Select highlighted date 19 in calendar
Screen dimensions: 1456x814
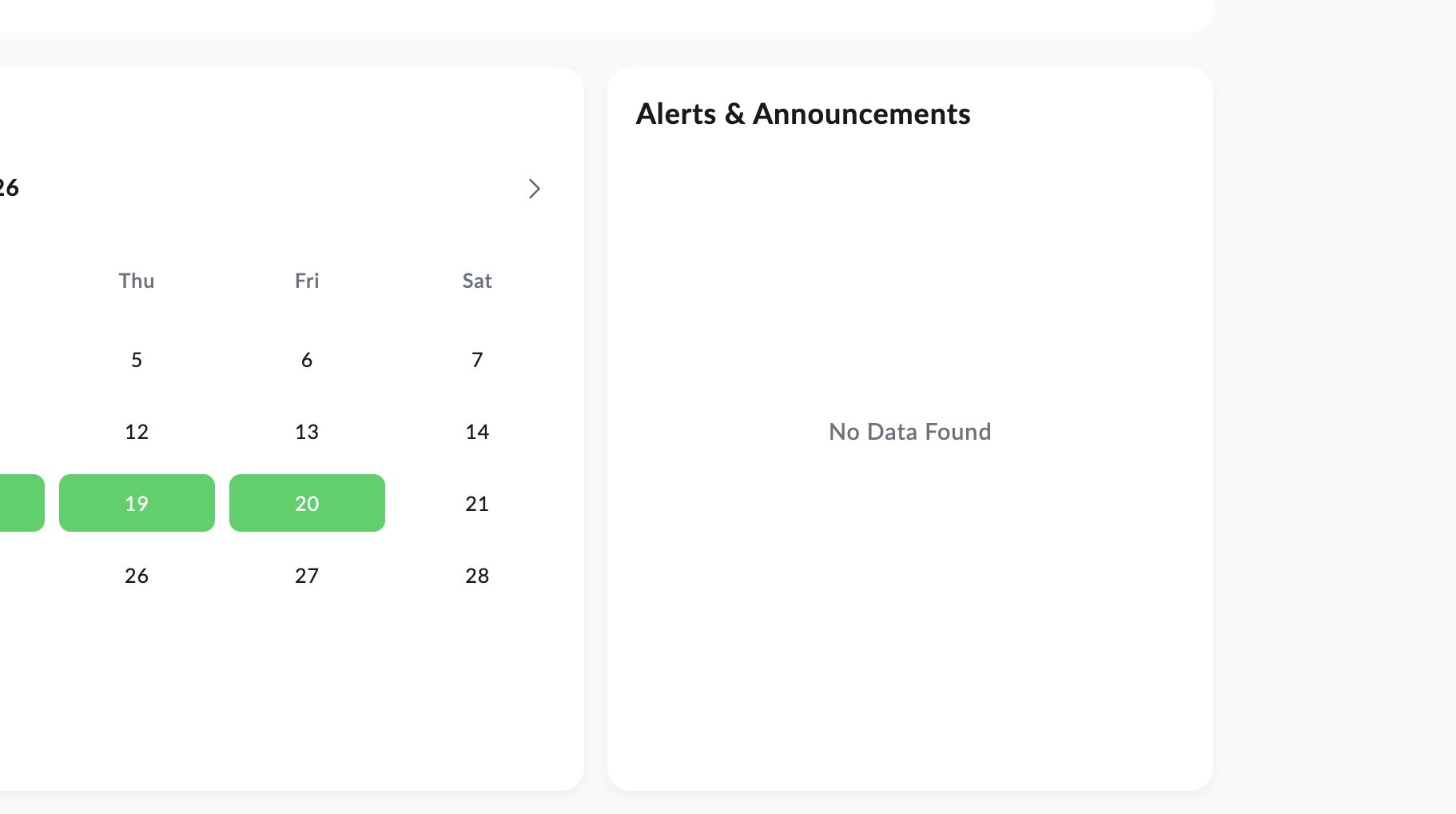pyautogui.click(x=137, y=503)
